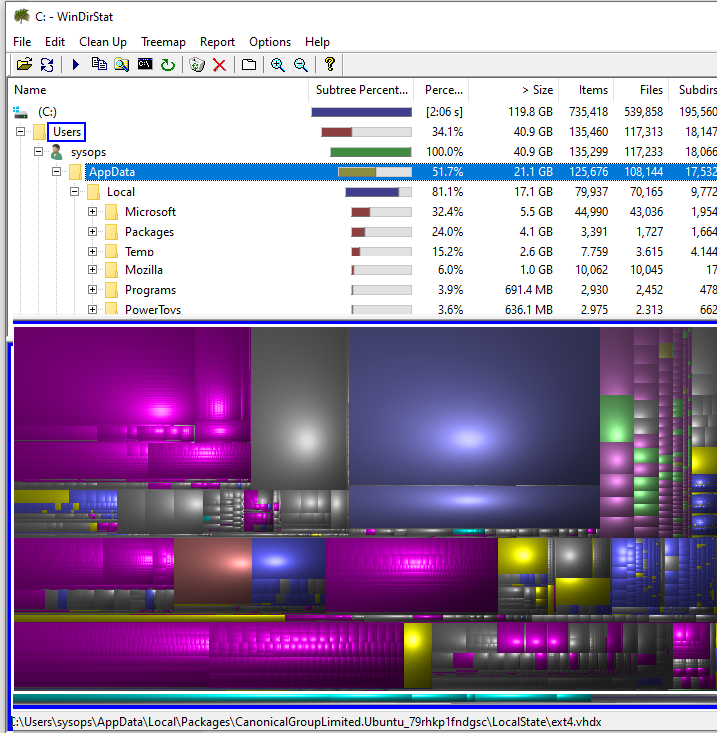Click the folder icon beside Packages
This screenshot has height=733, width=717.
(x=111, y=232)
